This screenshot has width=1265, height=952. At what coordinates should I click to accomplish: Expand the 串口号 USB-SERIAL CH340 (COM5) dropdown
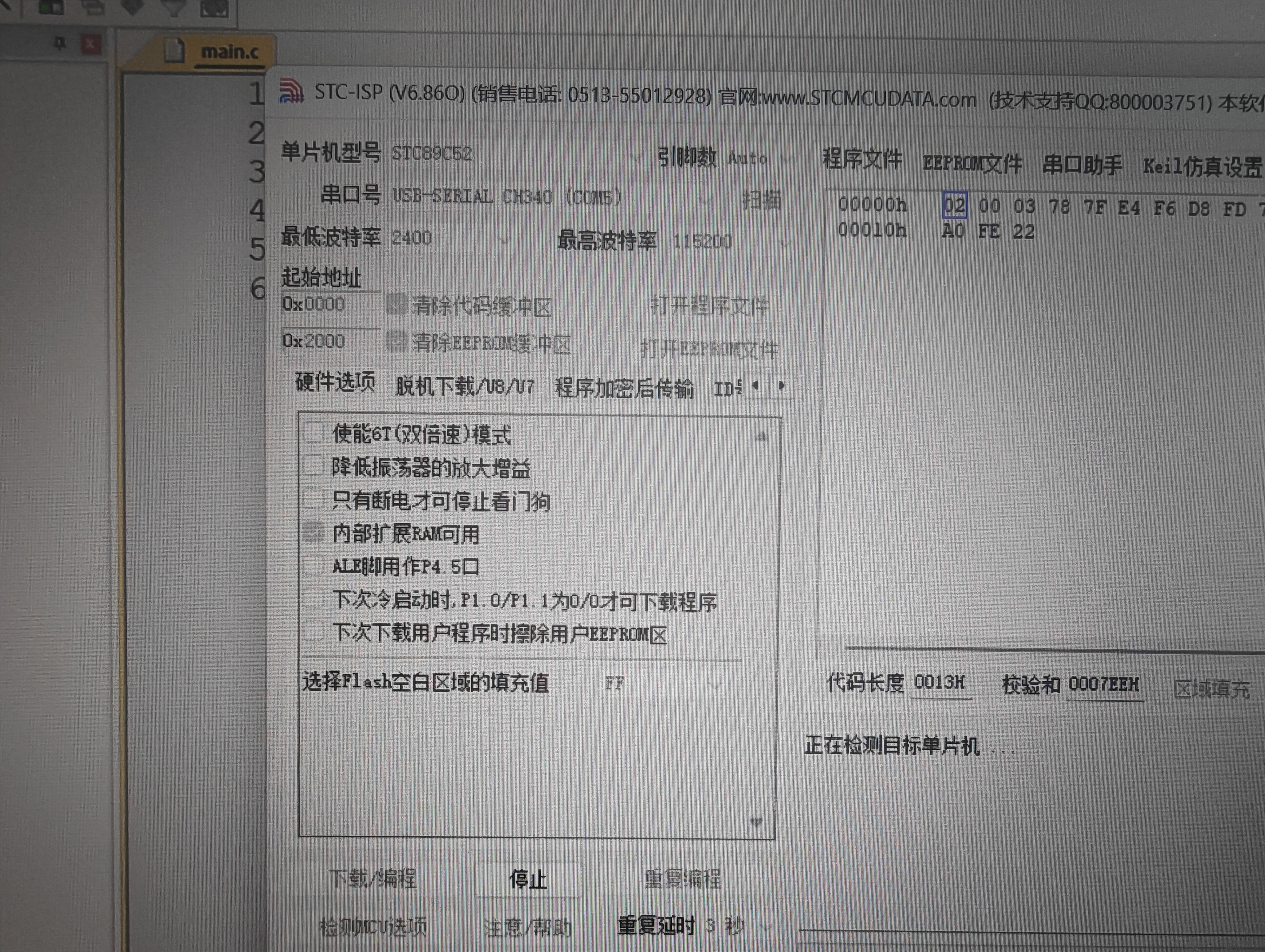[553, 198]
